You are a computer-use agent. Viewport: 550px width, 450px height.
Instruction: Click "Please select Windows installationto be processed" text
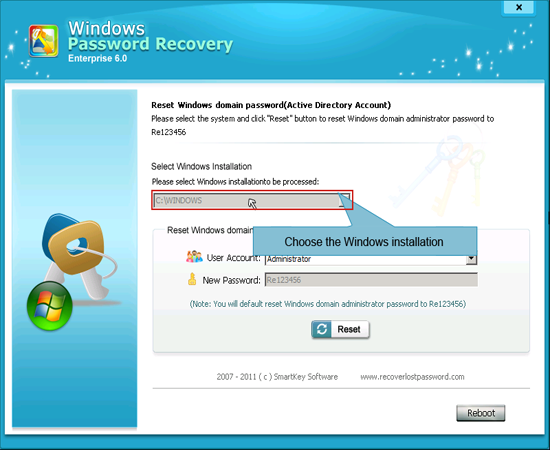[235, 182]
